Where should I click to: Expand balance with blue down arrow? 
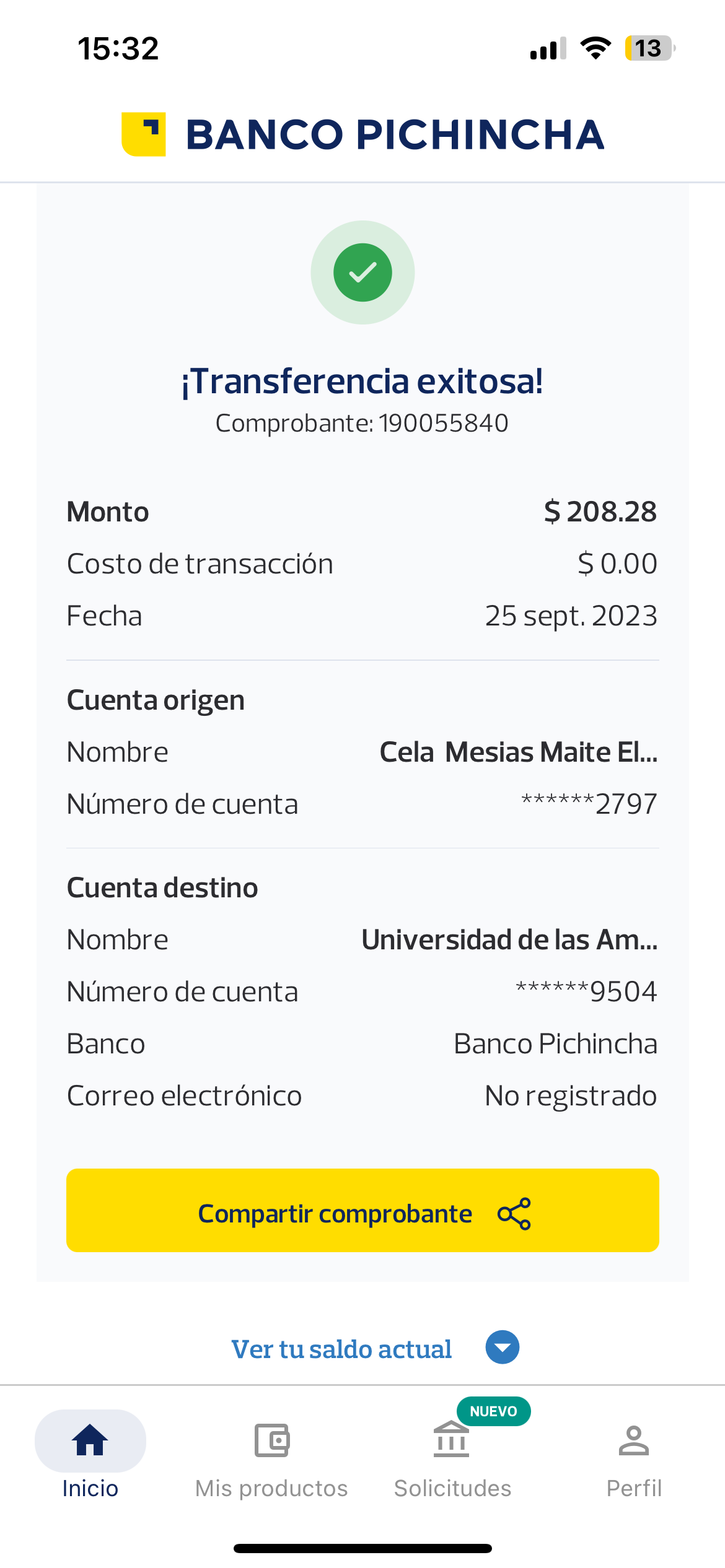coord(503,1347)
